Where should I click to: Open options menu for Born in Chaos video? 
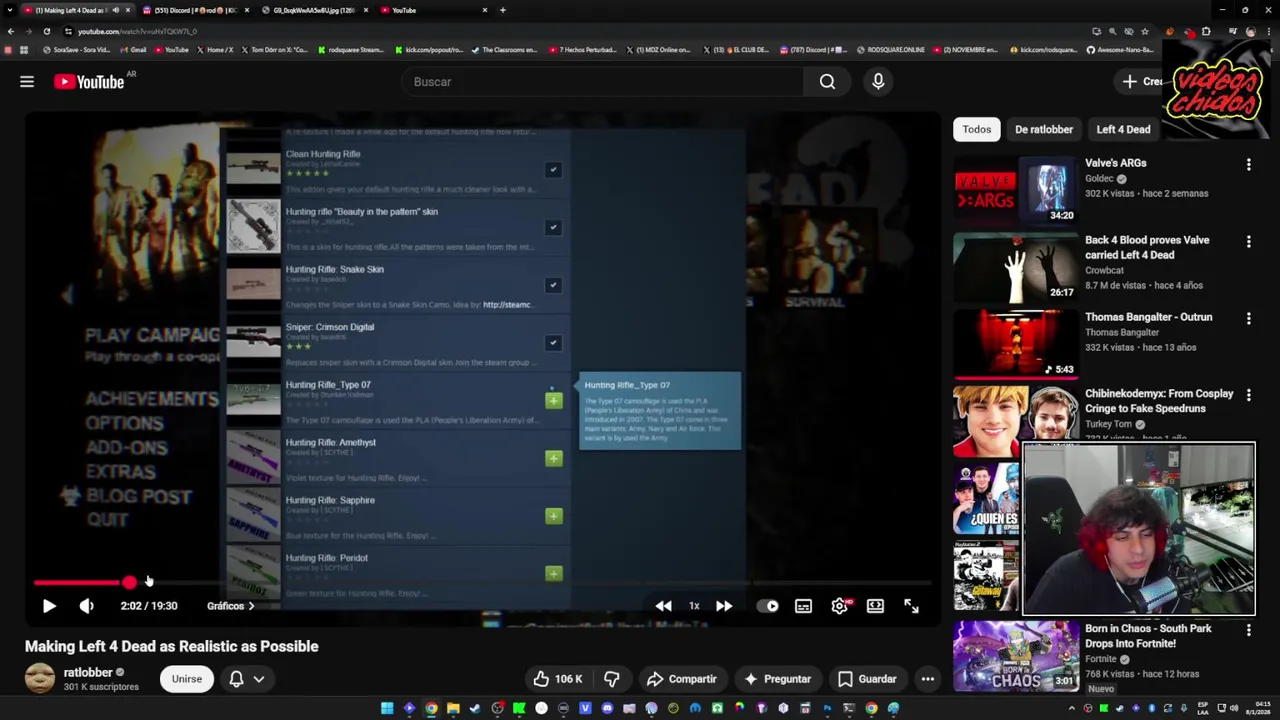1248,630
